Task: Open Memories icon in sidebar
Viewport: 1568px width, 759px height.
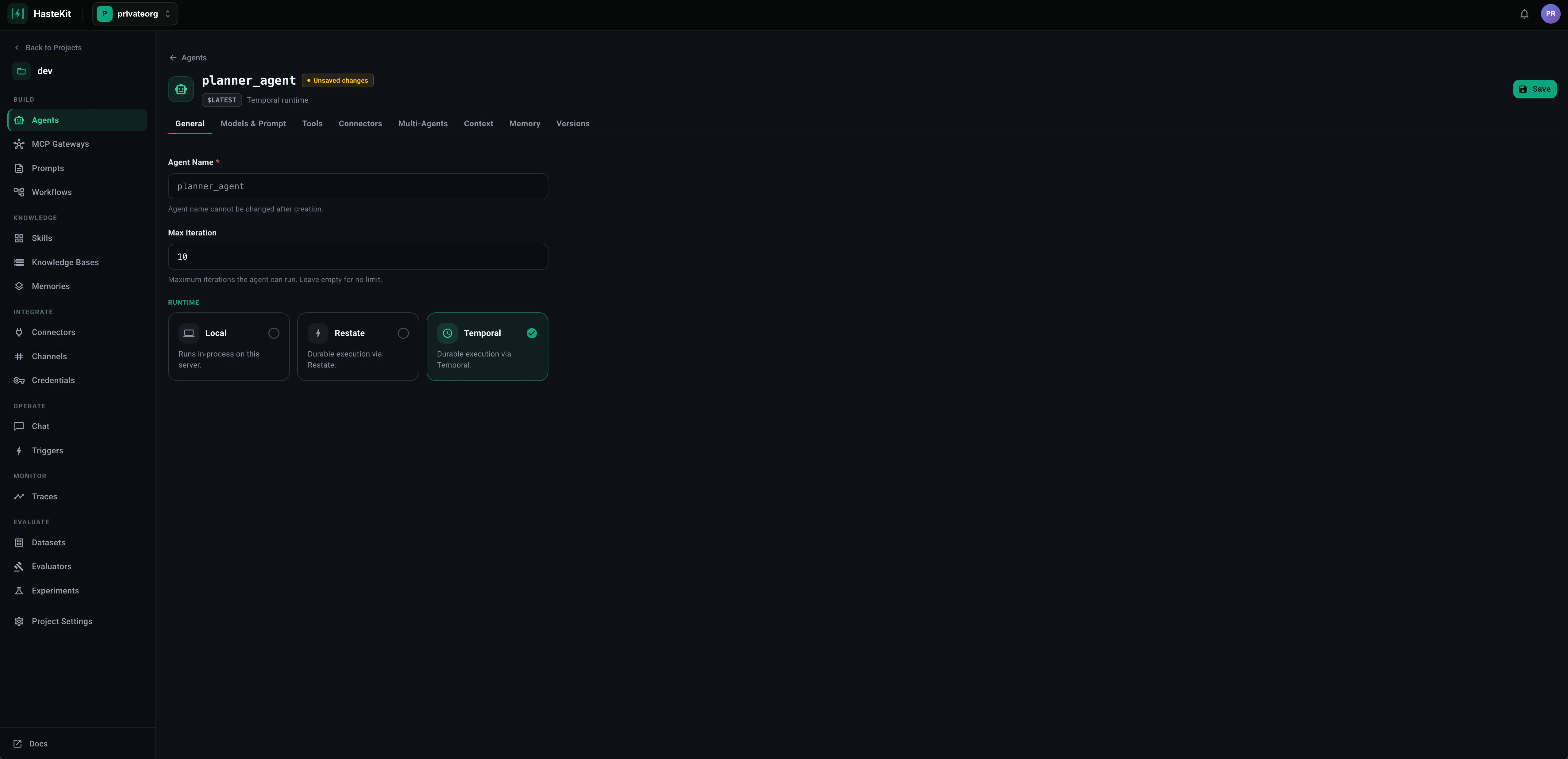Action: click(x=19, y=286)
